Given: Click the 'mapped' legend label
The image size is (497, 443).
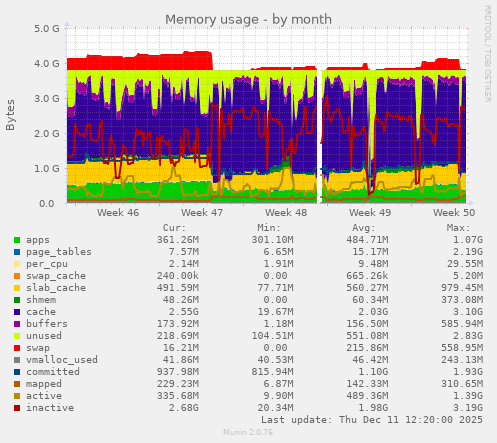Looking at the screenshot, I should click(44, 384).
